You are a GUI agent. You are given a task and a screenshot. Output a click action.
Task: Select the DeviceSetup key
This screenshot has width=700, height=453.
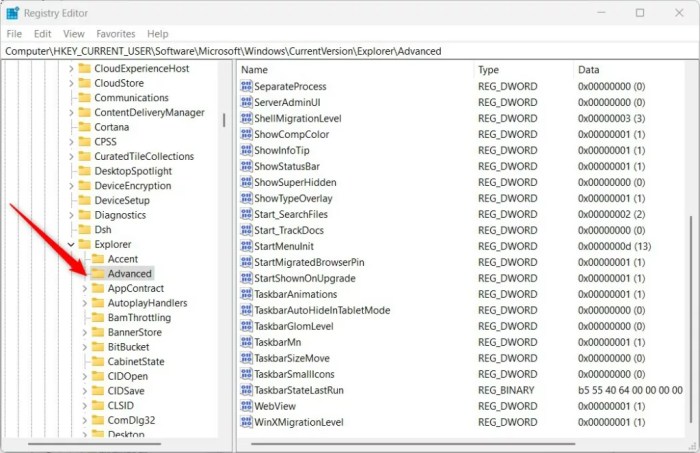(x=122, y=200)
